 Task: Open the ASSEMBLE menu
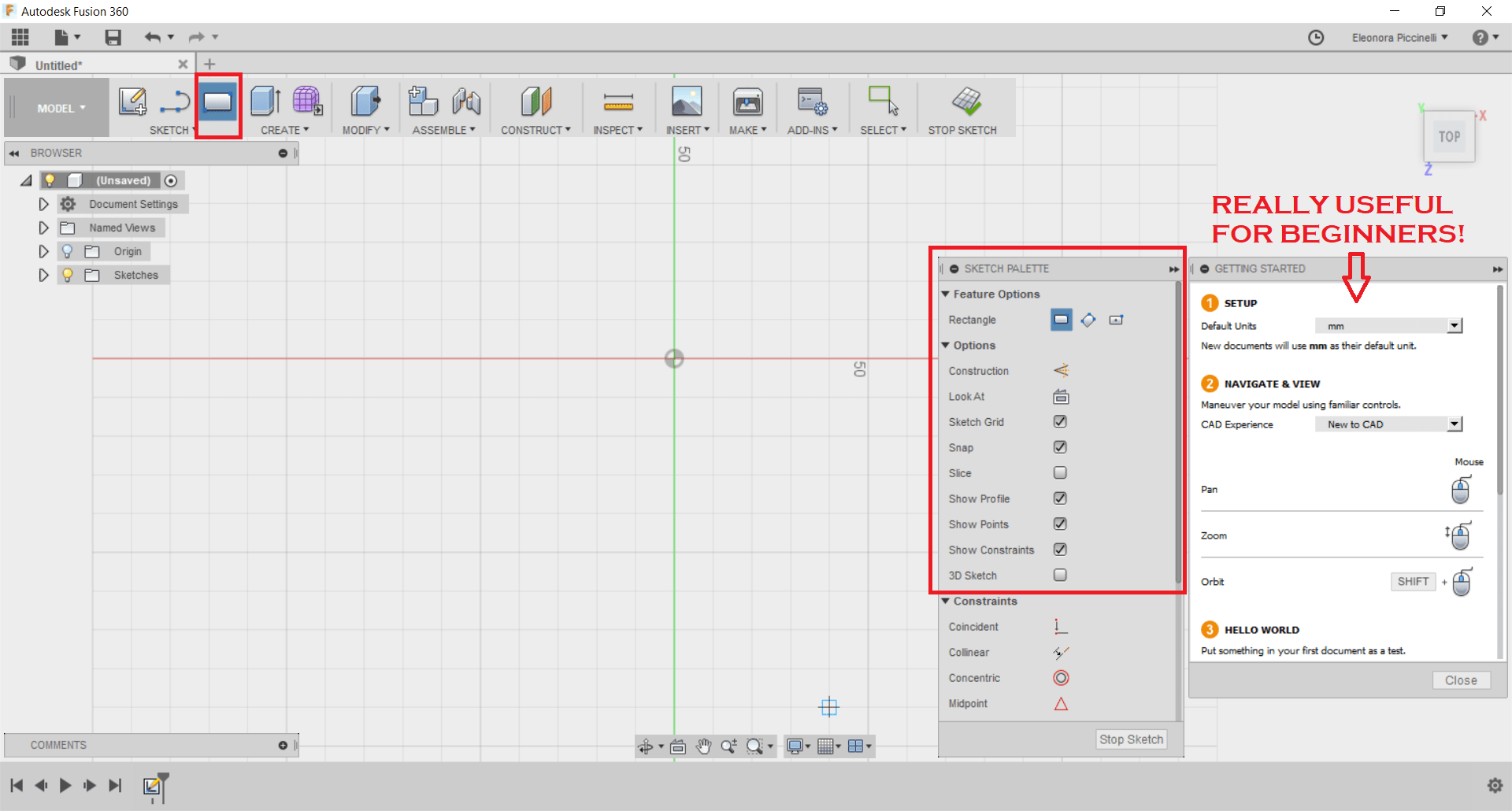(443, 130)
